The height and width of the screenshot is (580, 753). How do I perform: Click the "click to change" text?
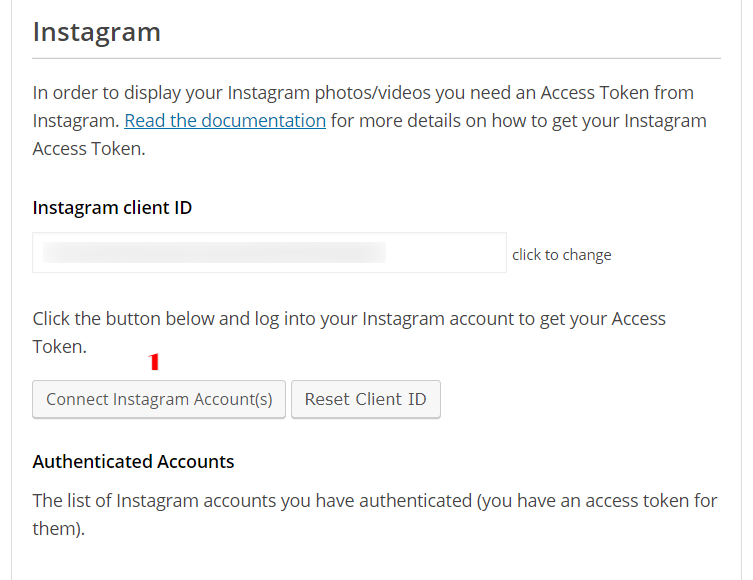tap(561, 255)
